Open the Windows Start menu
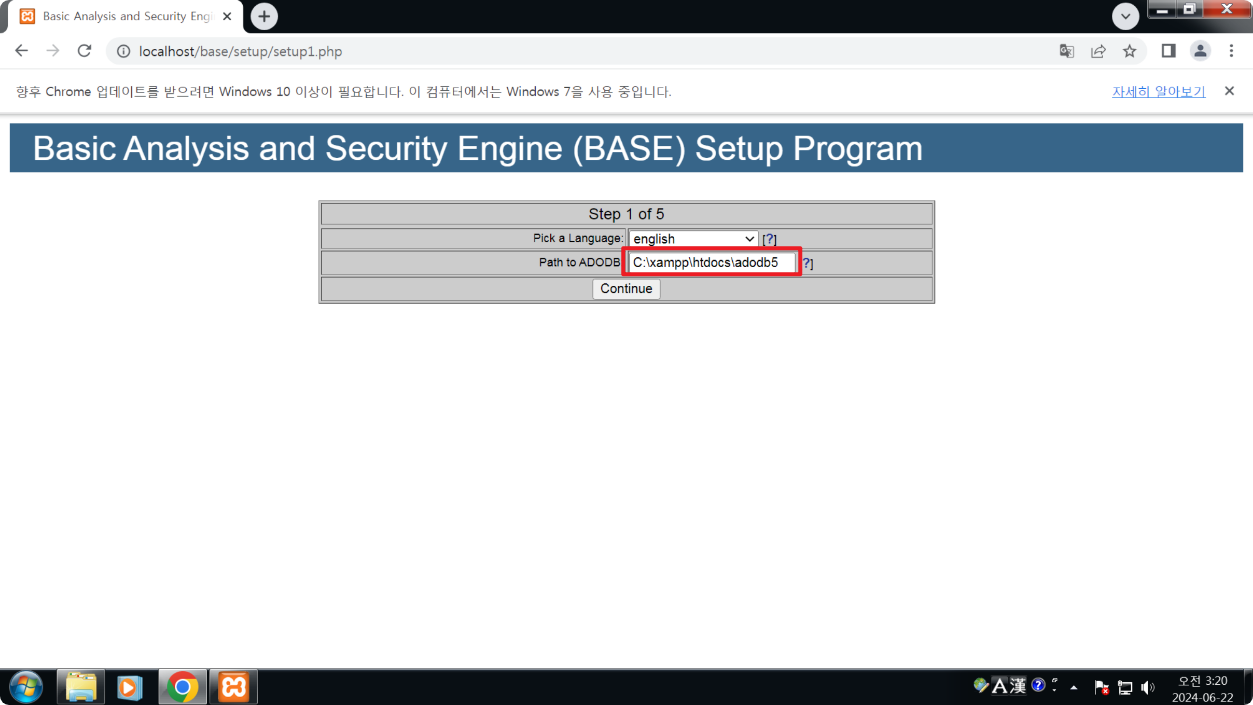 25,687
